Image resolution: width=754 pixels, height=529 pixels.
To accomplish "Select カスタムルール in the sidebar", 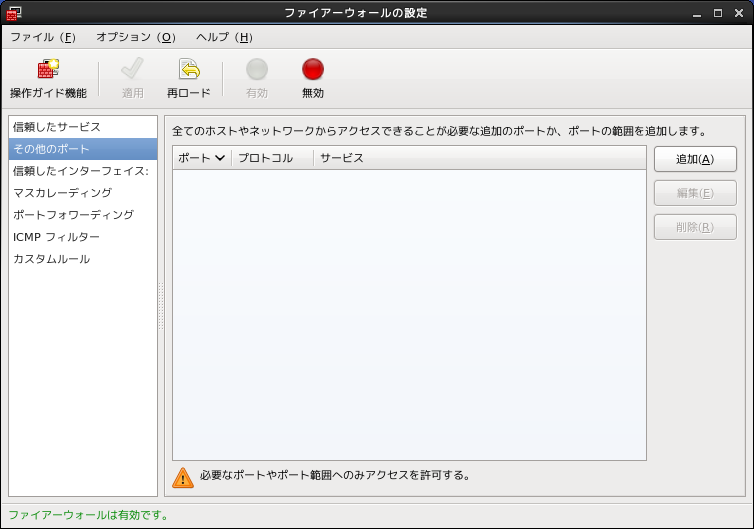I will pos(83,259).
